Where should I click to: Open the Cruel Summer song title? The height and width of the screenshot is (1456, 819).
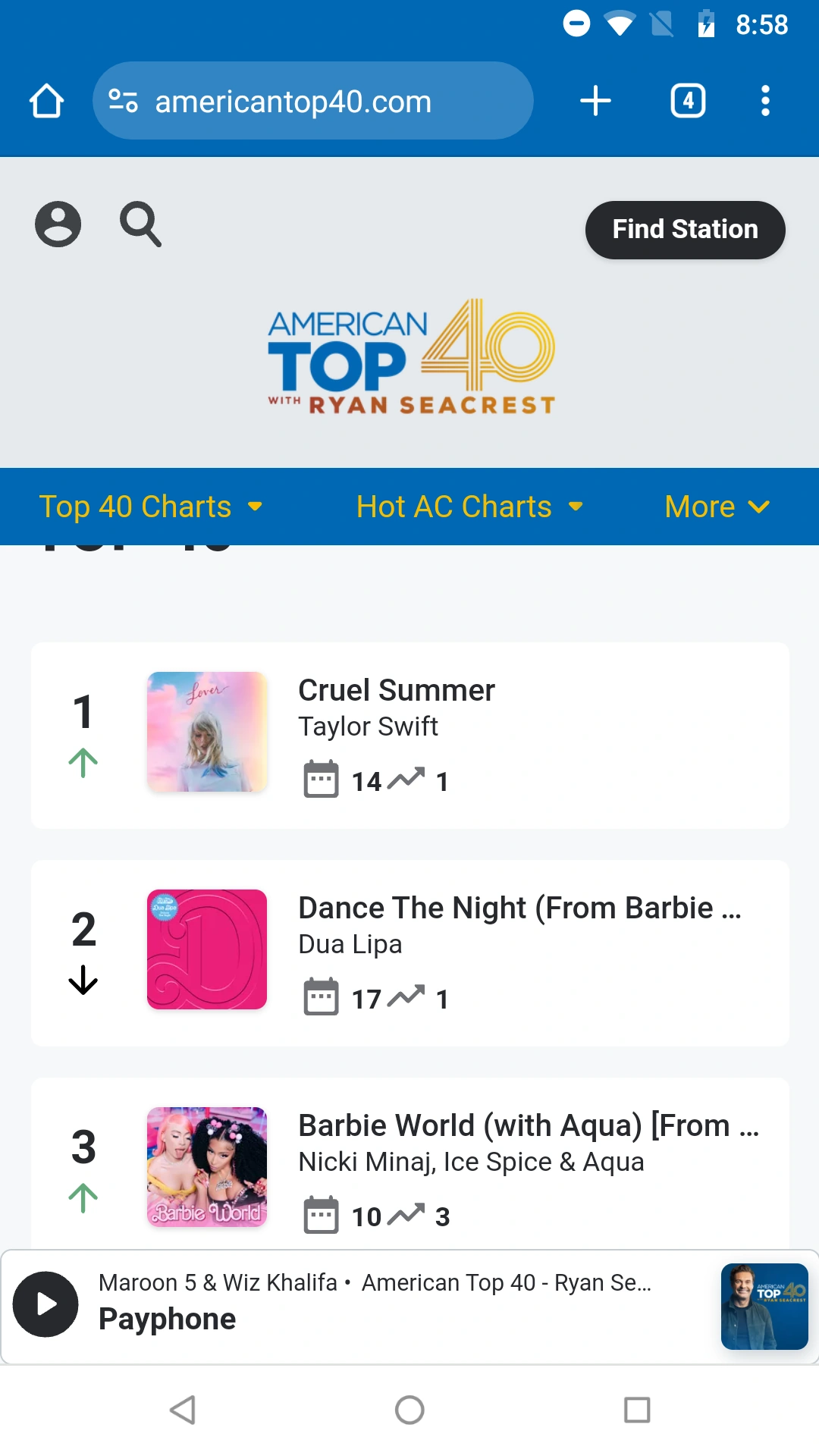tap(396, 691)
